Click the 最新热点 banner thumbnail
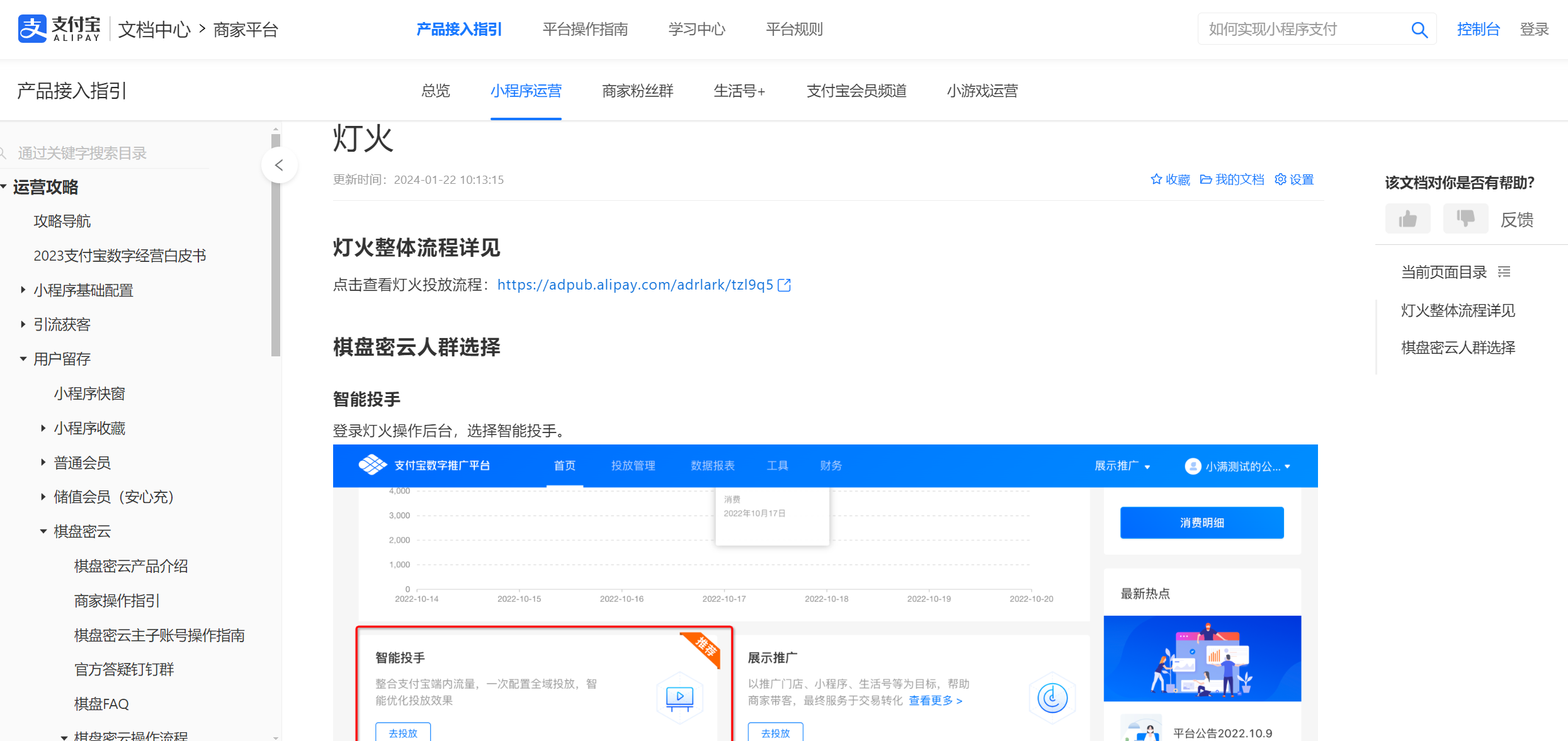This screenshot has width=1568, height=741. pyautogui.click(x=1202, y=659)
